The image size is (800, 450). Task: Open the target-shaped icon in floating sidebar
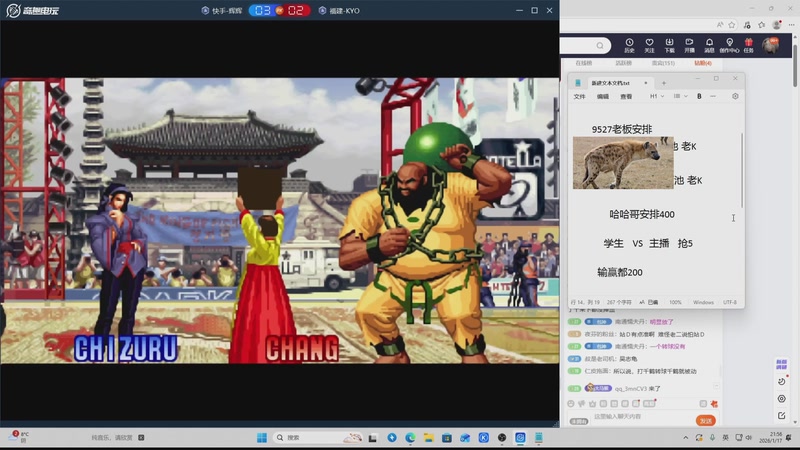pos(782,399)
